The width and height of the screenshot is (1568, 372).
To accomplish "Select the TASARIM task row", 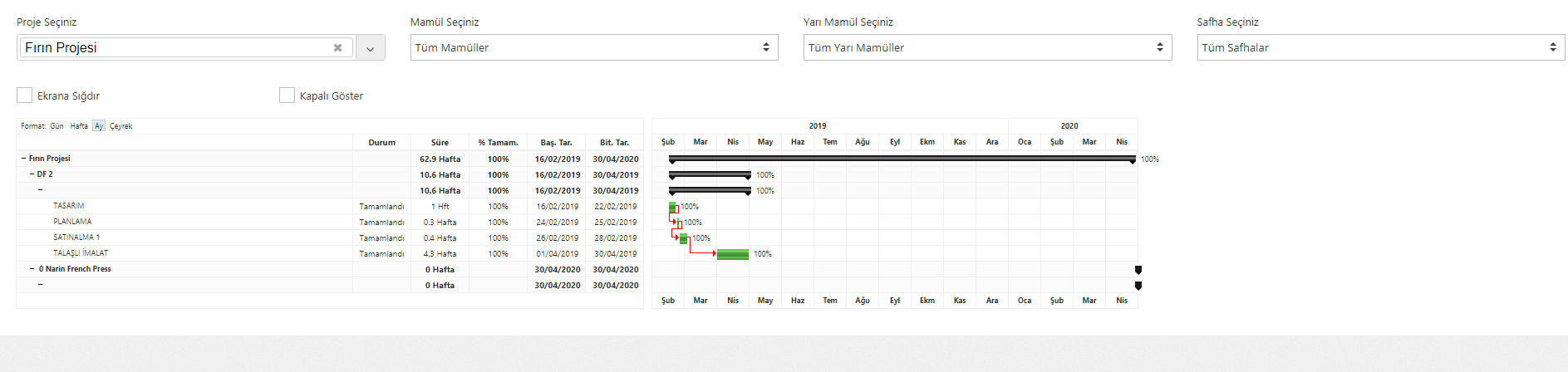I will point(69,206).
